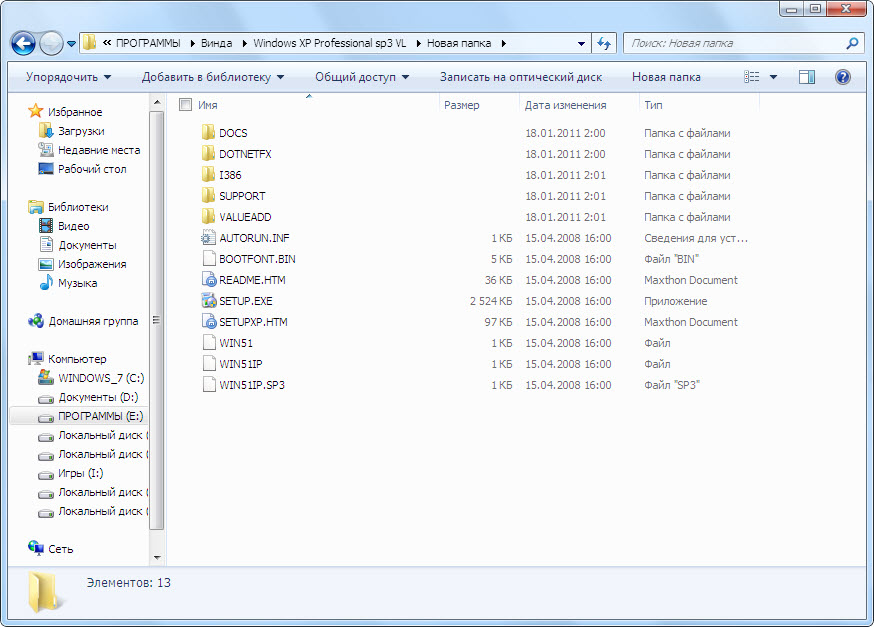Open the Музыка library
This screenshot has width=874, height=627.
point(77,283)
